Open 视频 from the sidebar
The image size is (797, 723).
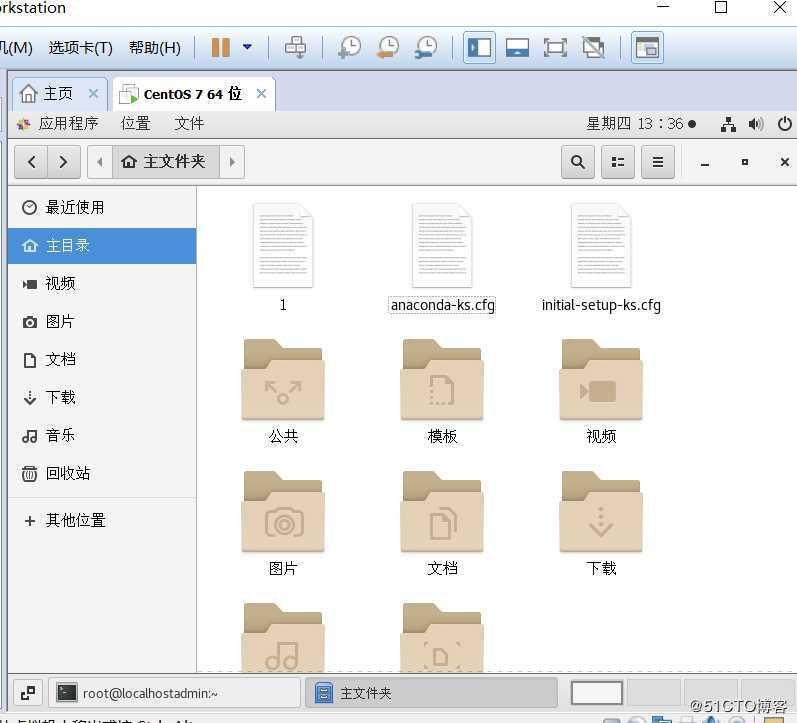102,284
